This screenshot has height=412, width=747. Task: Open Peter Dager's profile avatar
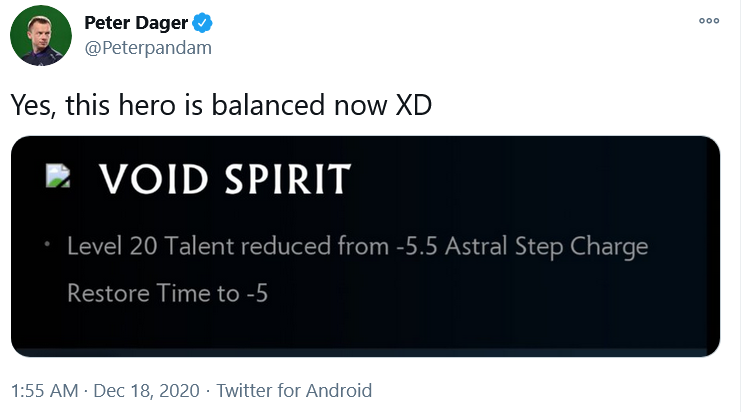coord(41,35)
